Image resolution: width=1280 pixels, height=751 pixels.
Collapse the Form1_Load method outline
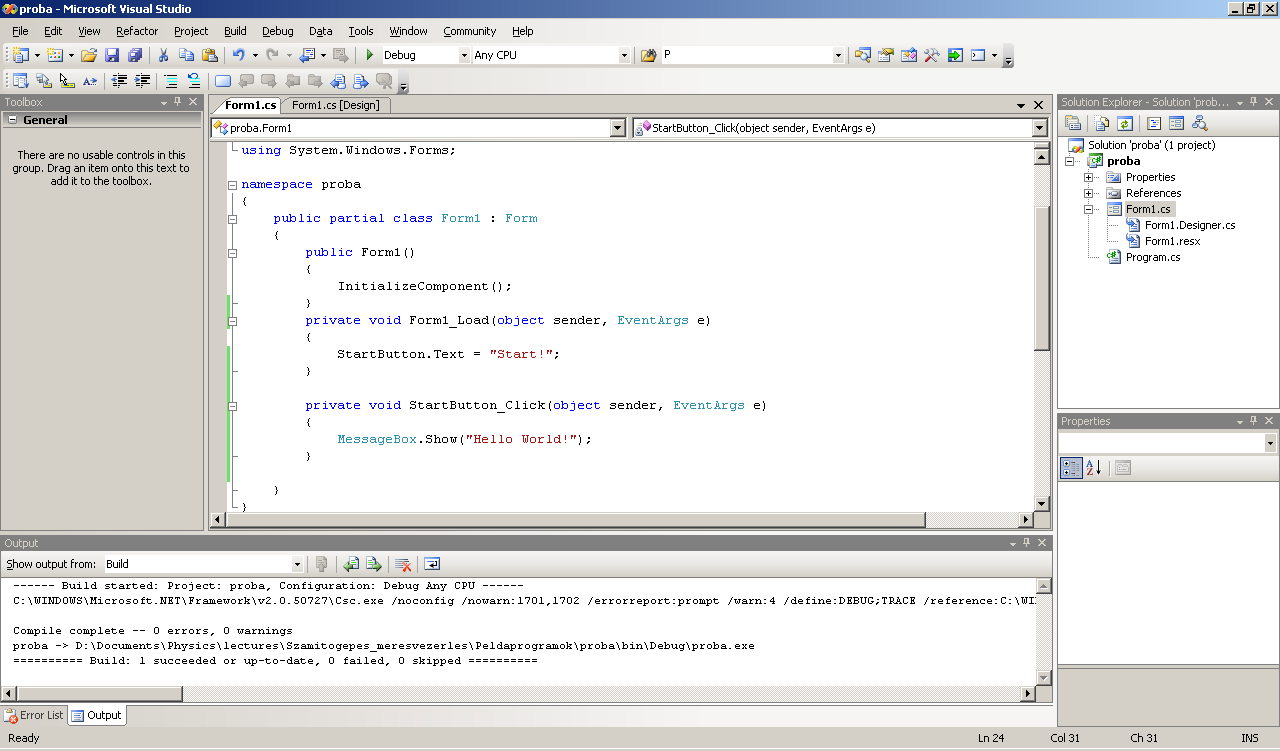click(232, 321)
